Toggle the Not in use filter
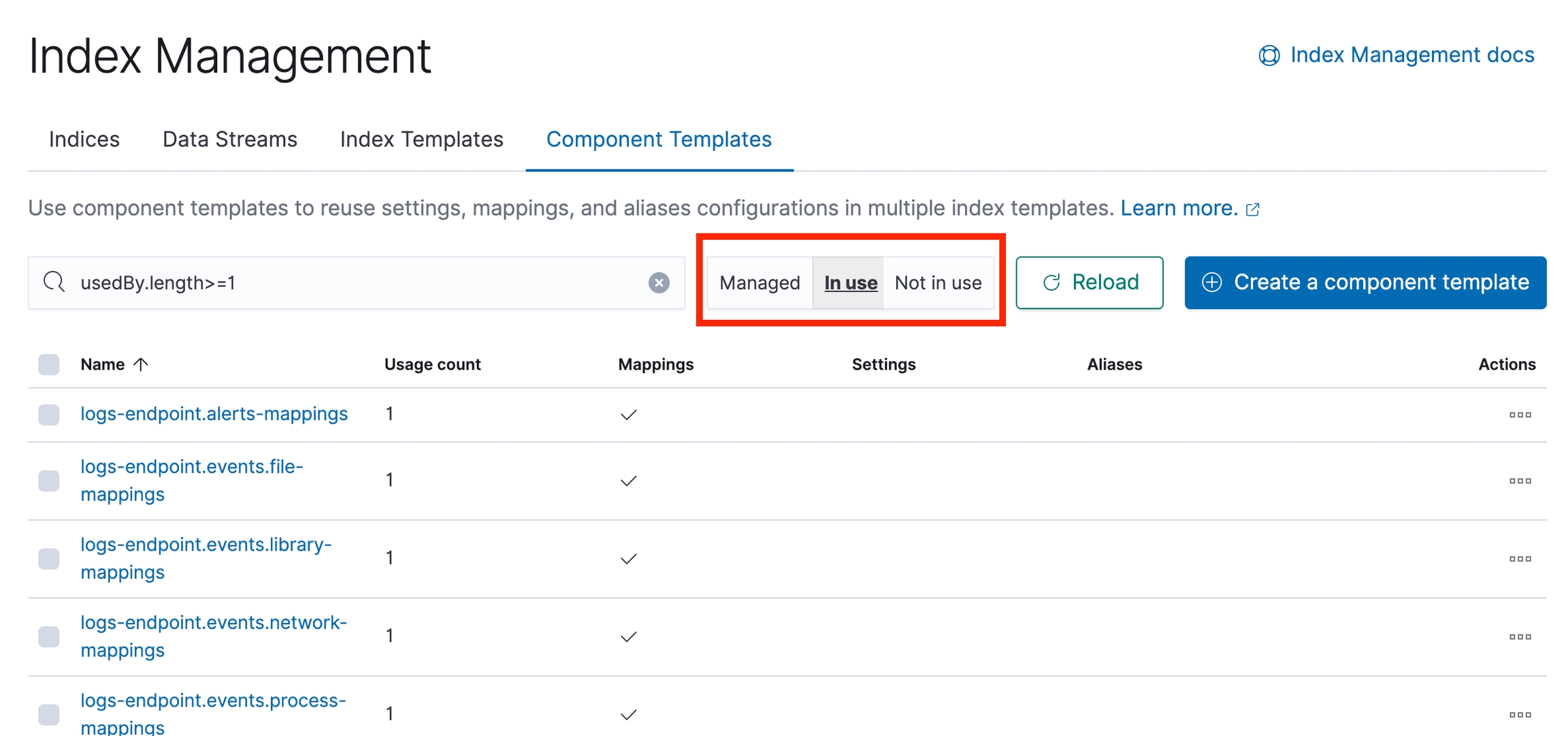1568x736 pixels. pos(938,283)
